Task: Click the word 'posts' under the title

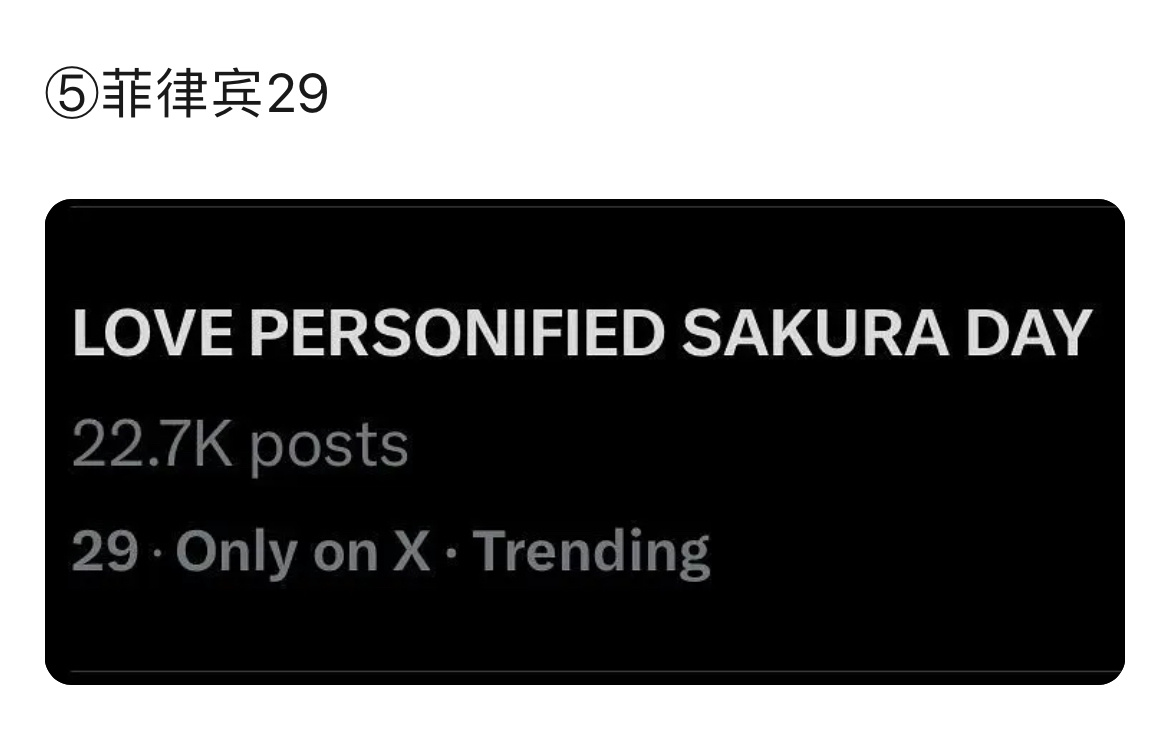Action: pos(329,448)
